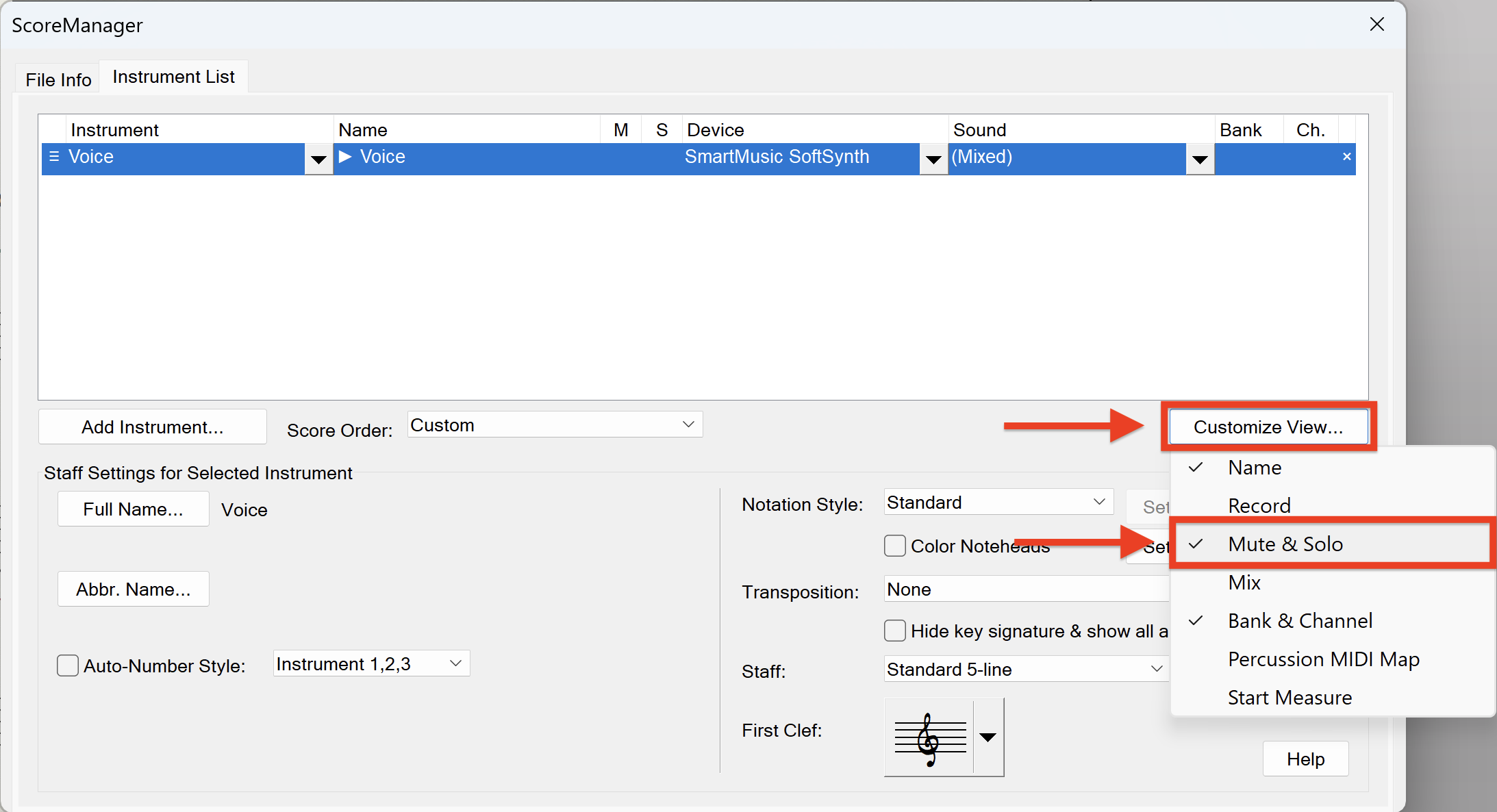Viewport: 1497px width, 812px height.
Task: Open the Staff dropdown Standard 5-line
Action: 1027,669
